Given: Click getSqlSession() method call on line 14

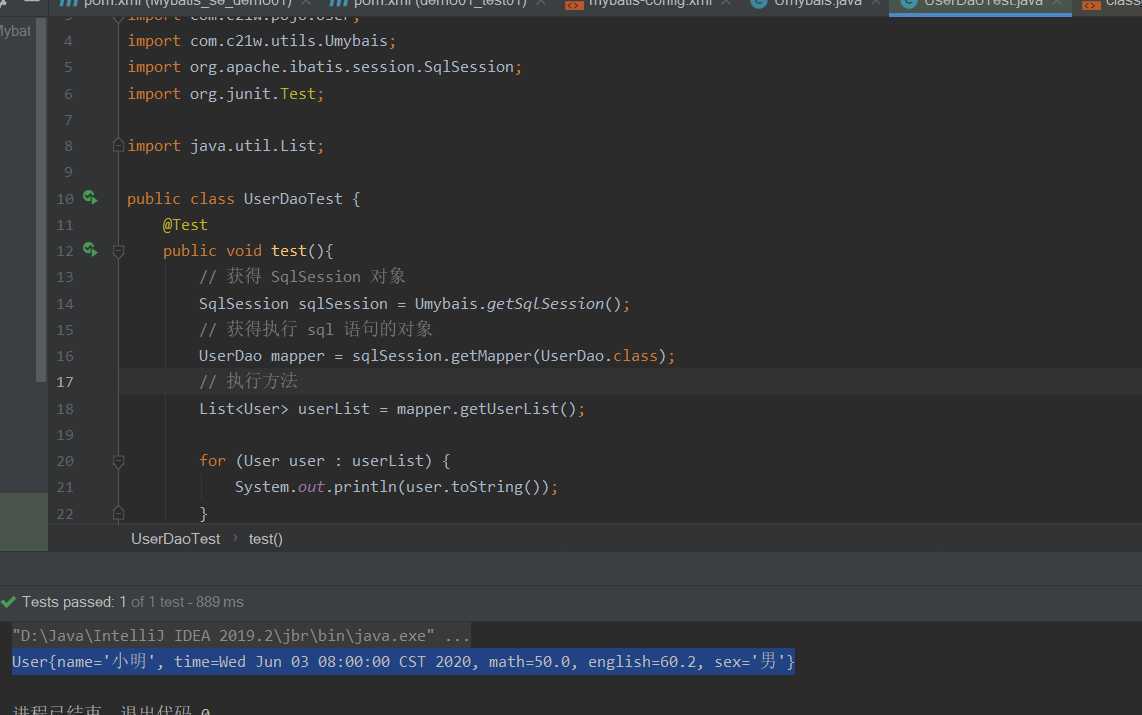Looking at the screenshot, I should 554,304.
